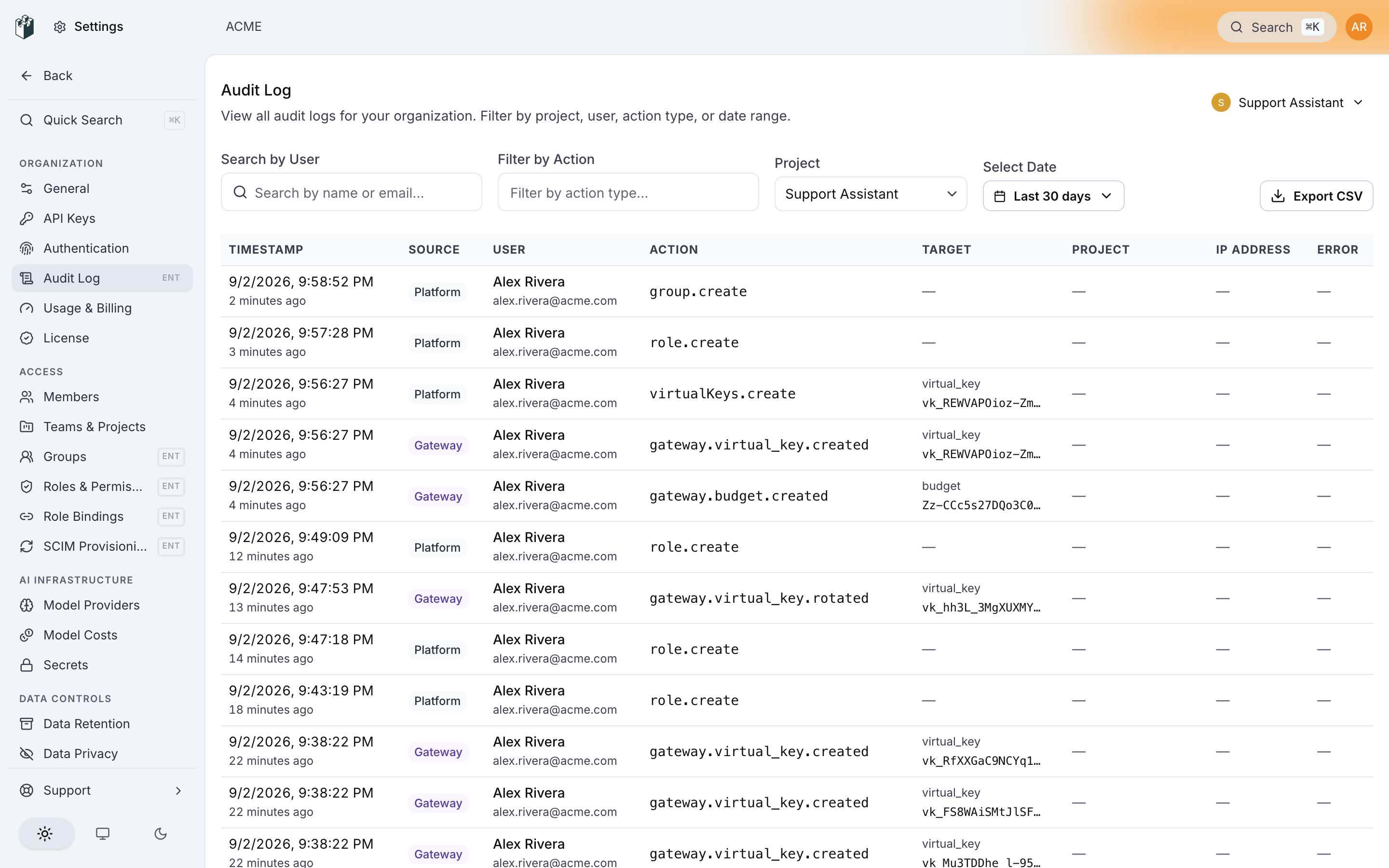
Task: Open Model Providers icon
Action: pyautogui.click(x=27, y=605)
